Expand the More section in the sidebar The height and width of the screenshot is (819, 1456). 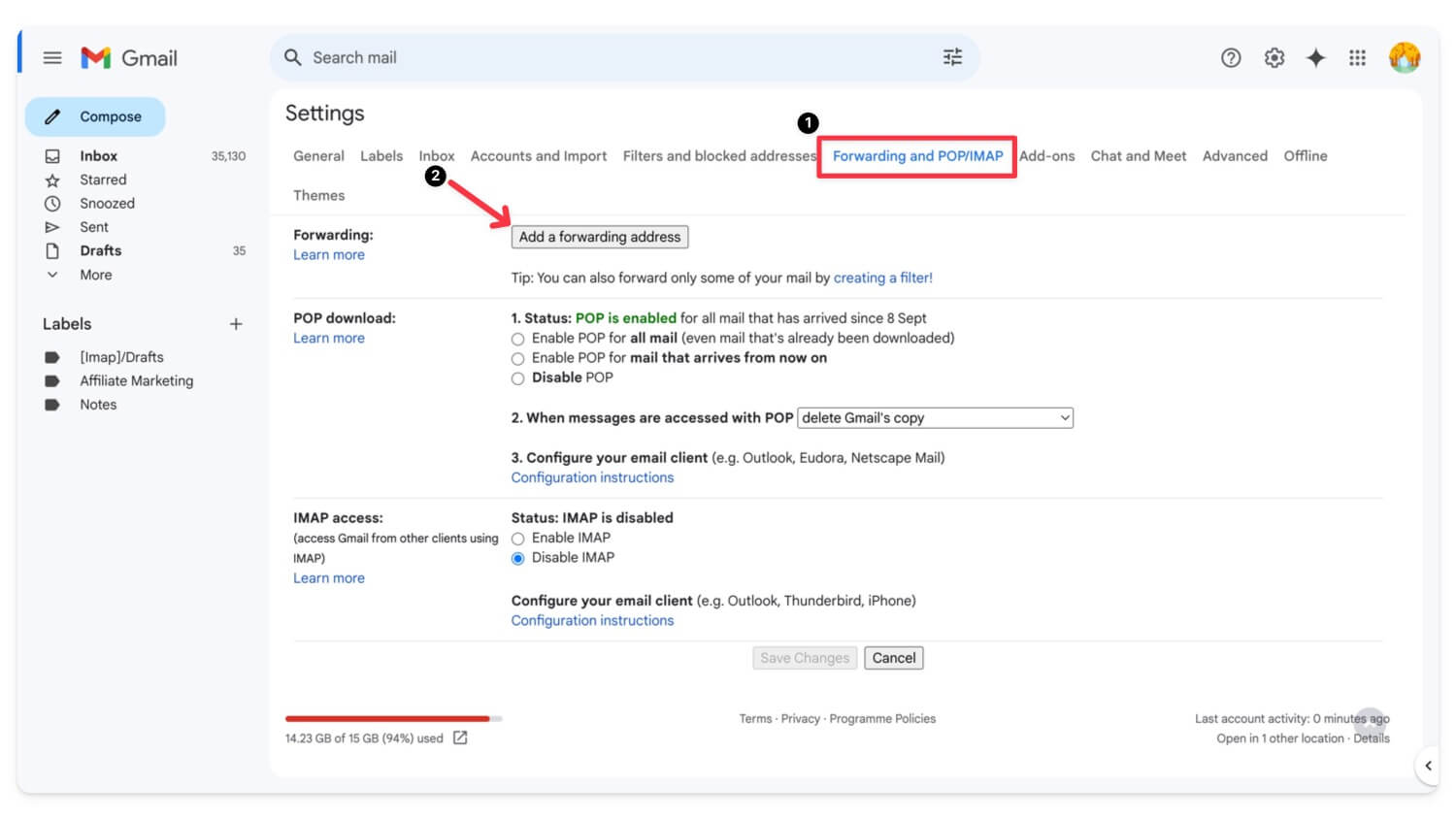(54, 275)
